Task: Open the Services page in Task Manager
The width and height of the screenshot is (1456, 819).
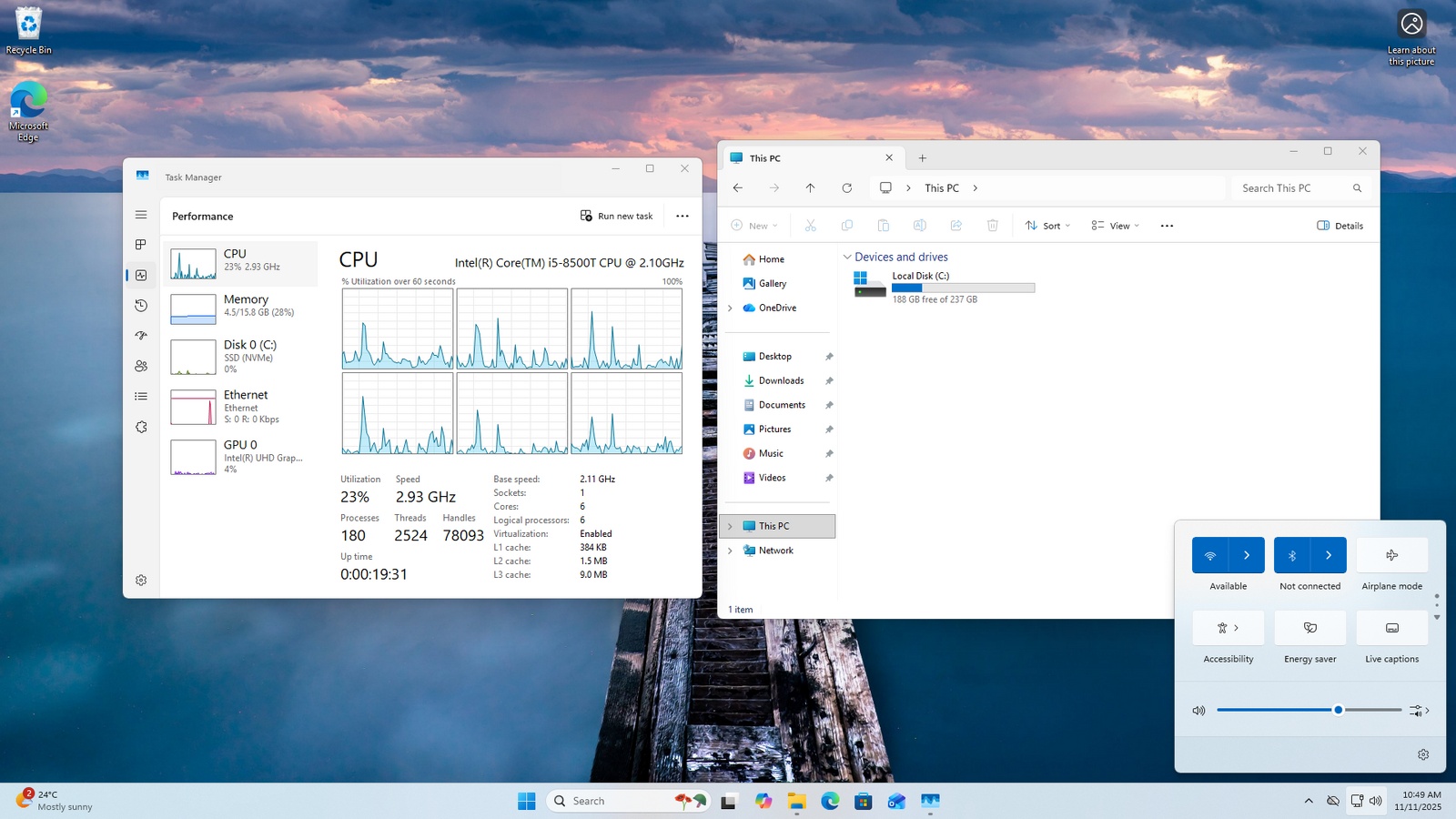Action: tap(141, 427)
